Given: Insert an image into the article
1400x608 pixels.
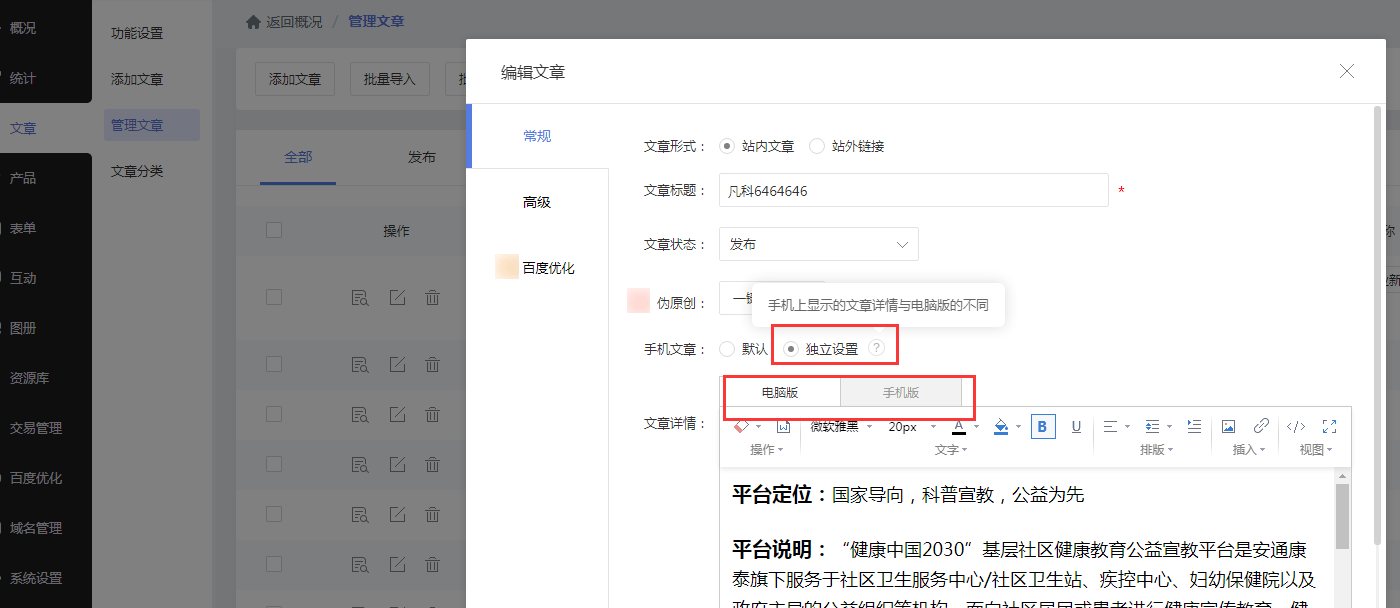Looking at the screenshot, I should click(1229, 426).
